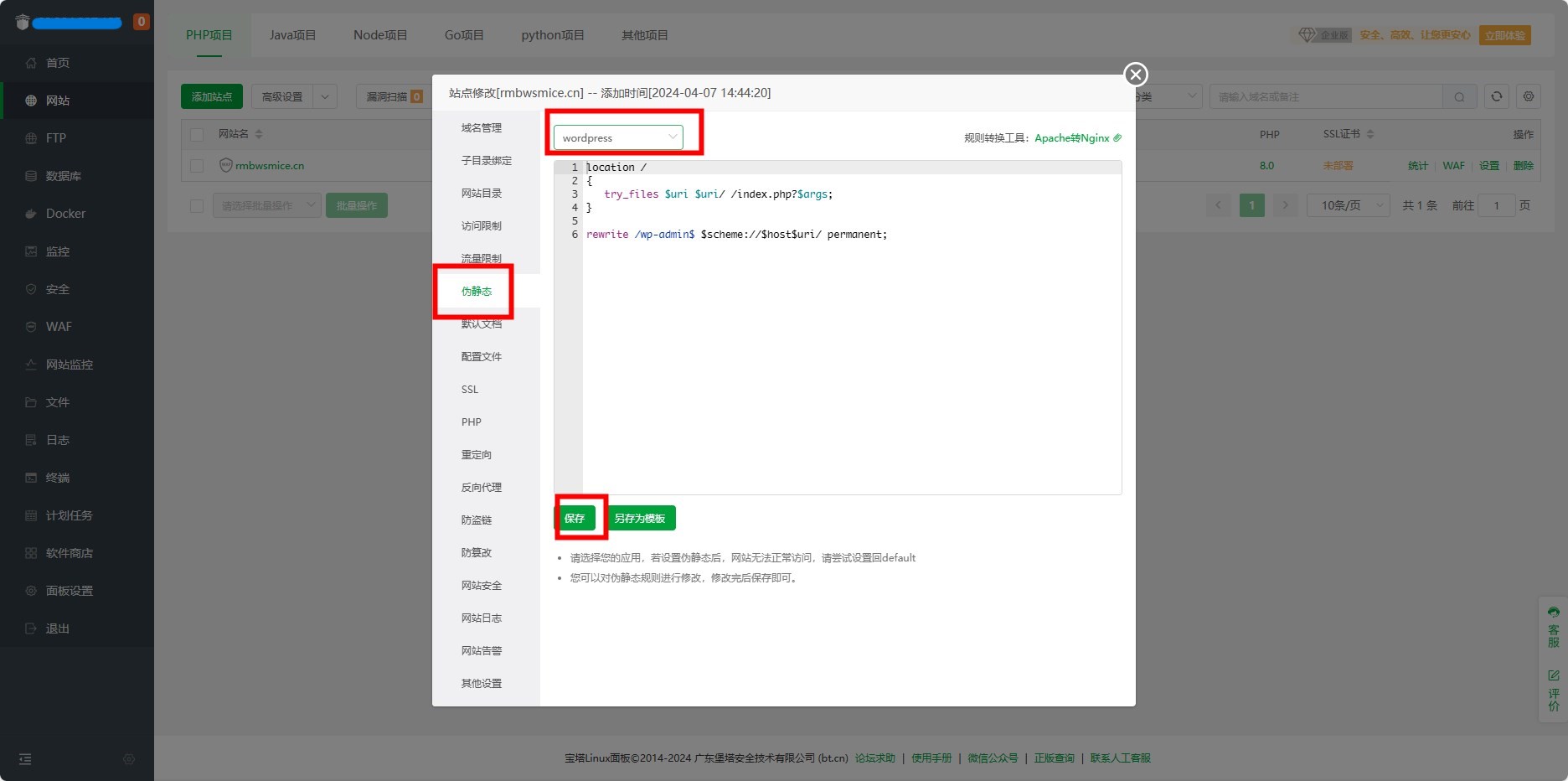Switch to the python项目 tab
This screenshot has height=781, width=1568.
coord(553,35)
